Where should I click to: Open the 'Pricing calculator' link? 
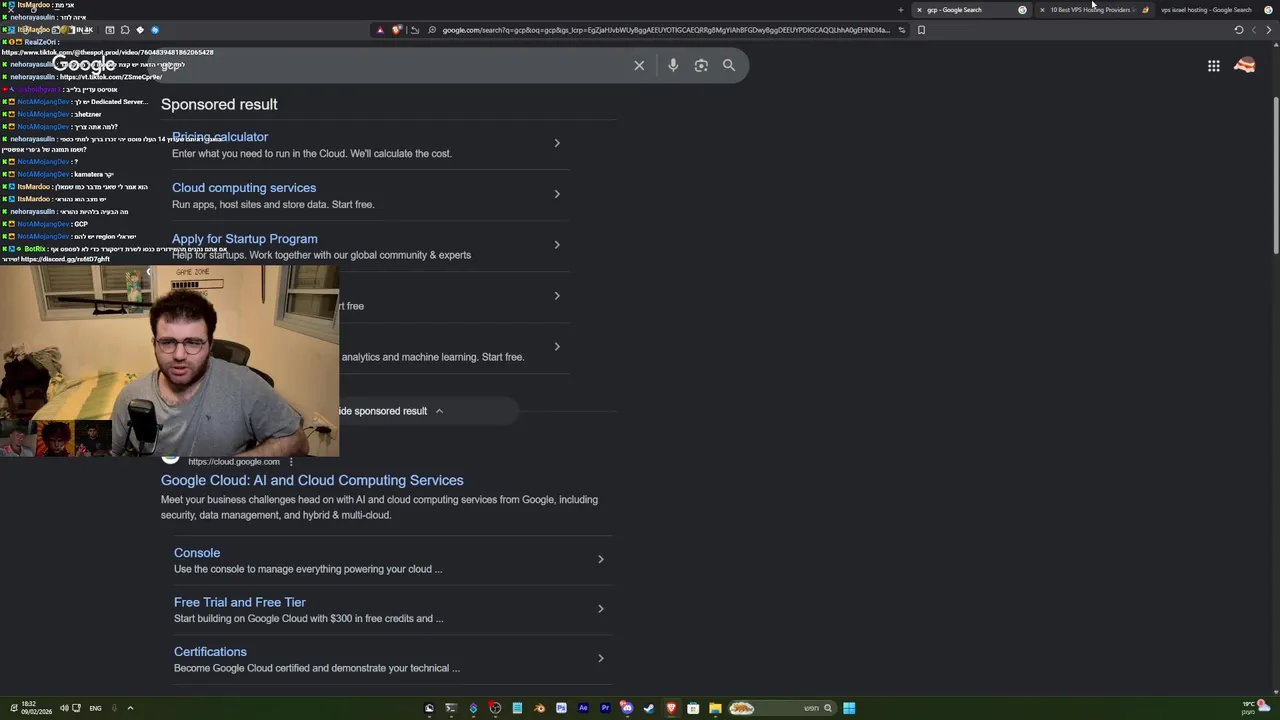pos(220,137)
